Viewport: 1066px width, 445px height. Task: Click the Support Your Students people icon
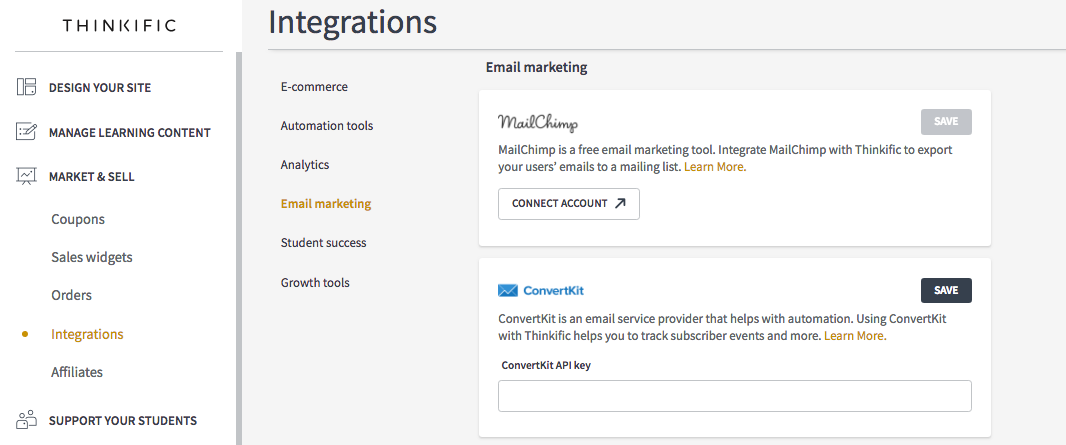(x=27, y=420)
